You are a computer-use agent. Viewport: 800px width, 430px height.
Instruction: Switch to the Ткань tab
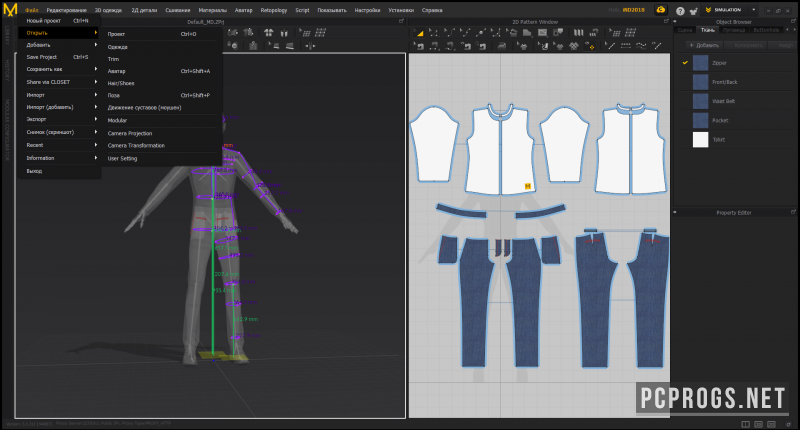pos(707,30)
